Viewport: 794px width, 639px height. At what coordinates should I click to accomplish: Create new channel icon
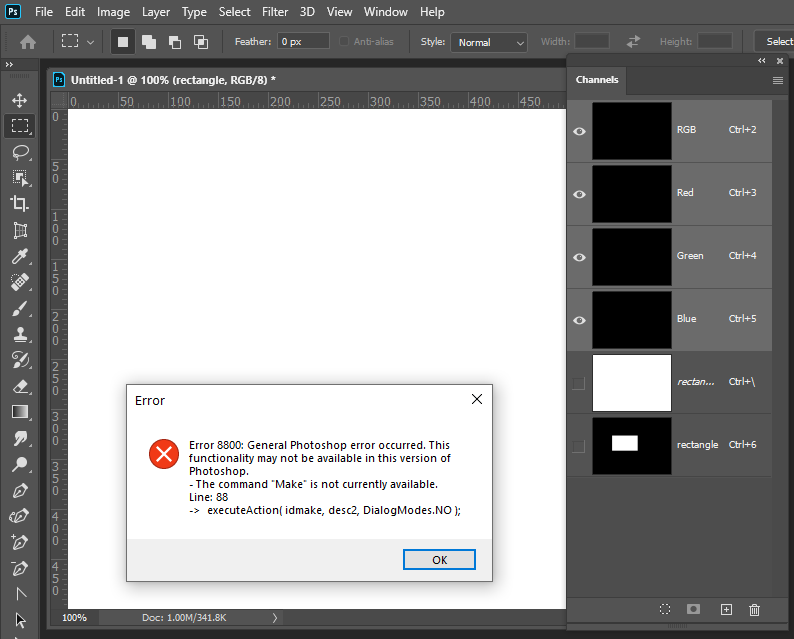click(x=726, y=610)
